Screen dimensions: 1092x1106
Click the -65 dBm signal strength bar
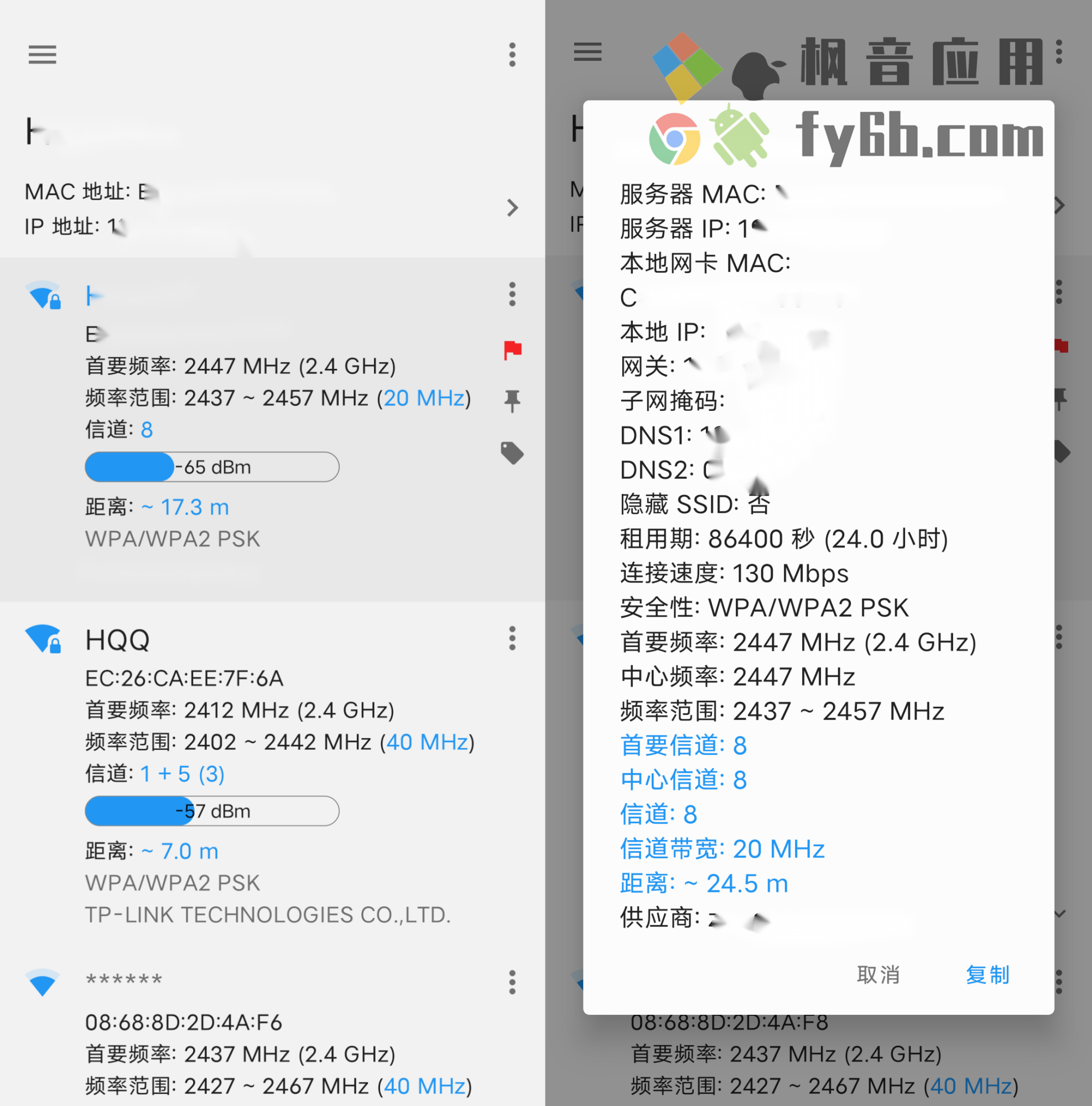(212, 467)
